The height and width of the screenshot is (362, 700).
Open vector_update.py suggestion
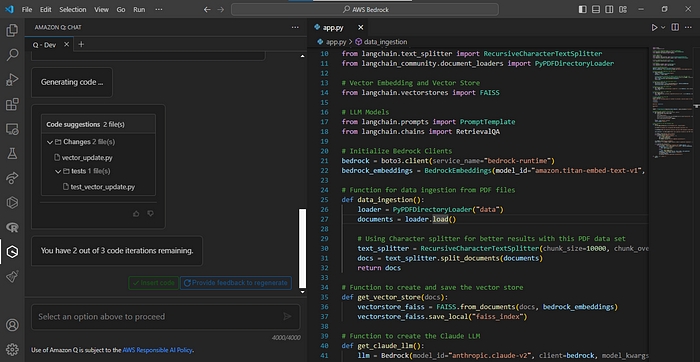tap(83, 158)
